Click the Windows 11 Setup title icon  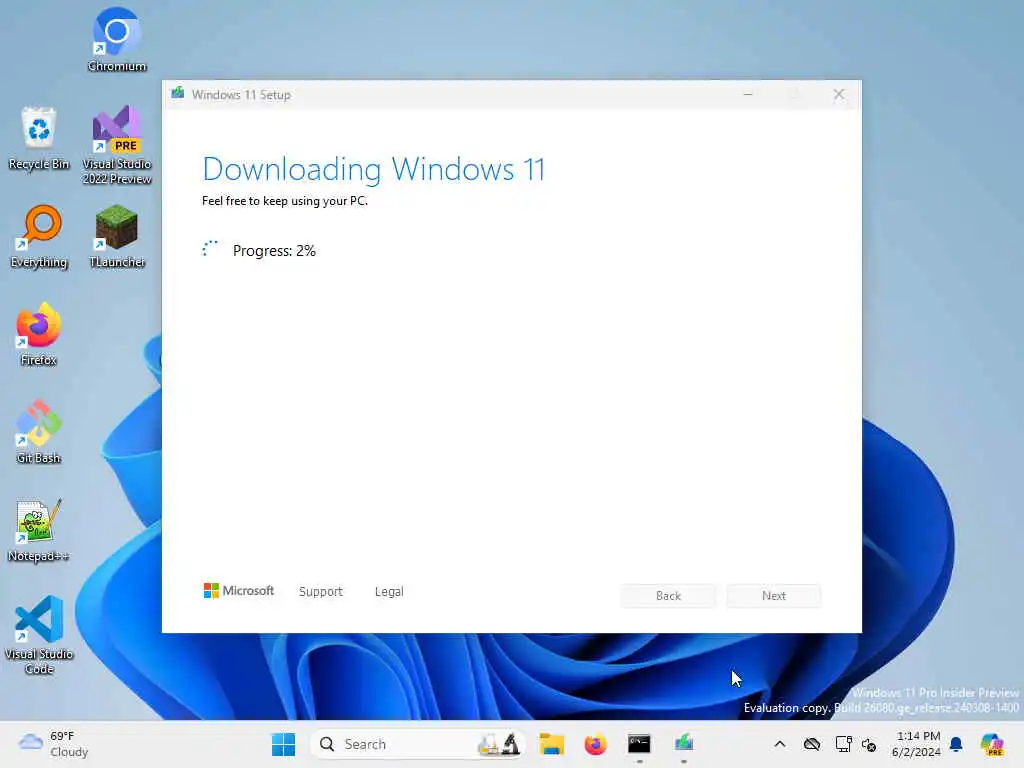pos(178,94)
